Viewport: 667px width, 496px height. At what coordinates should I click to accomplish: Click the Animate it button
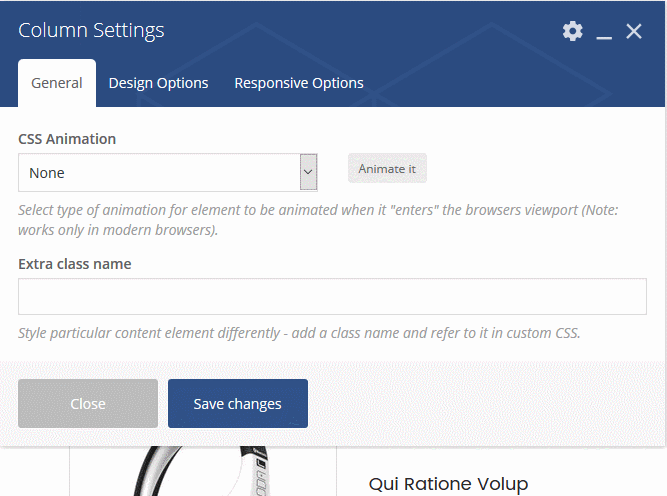pos(387,168)
